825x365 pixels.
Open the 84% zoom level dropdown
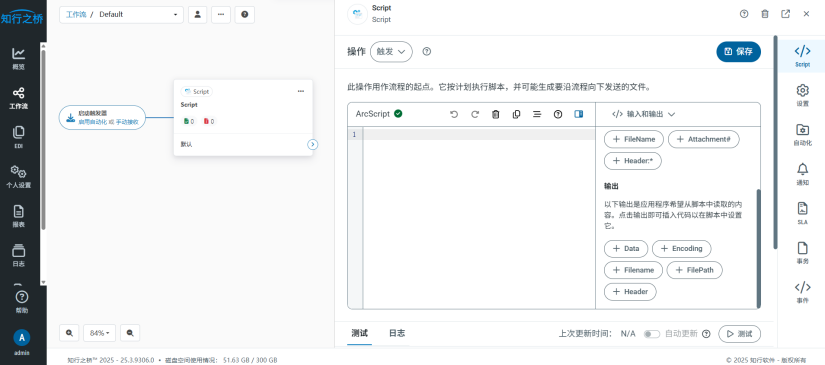click(100, 333)
